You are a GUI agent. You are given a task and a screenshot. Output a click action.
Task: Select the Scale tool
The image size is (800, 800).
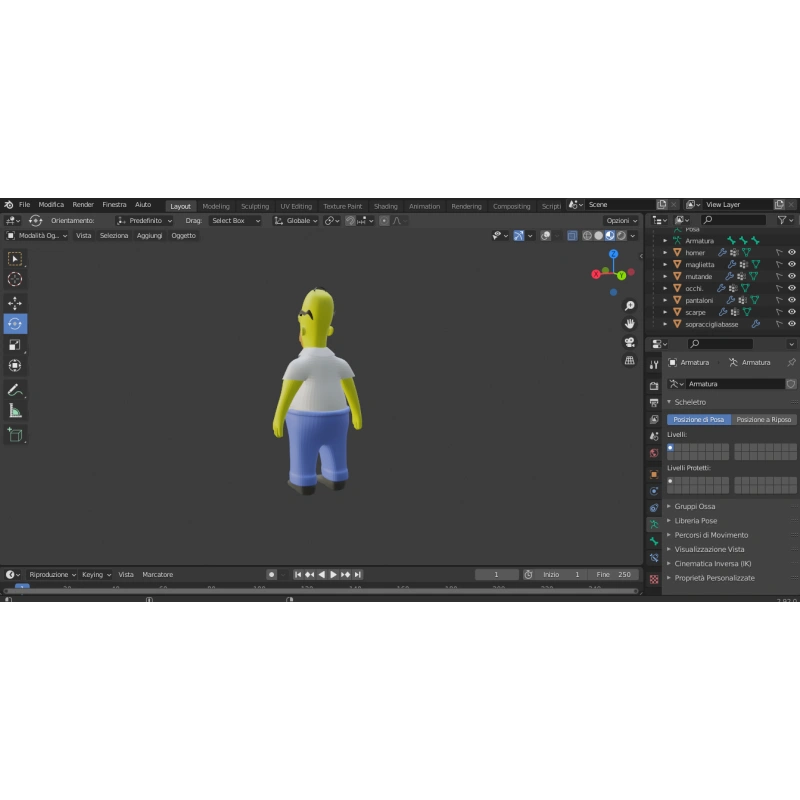click(x=15, y=345)
